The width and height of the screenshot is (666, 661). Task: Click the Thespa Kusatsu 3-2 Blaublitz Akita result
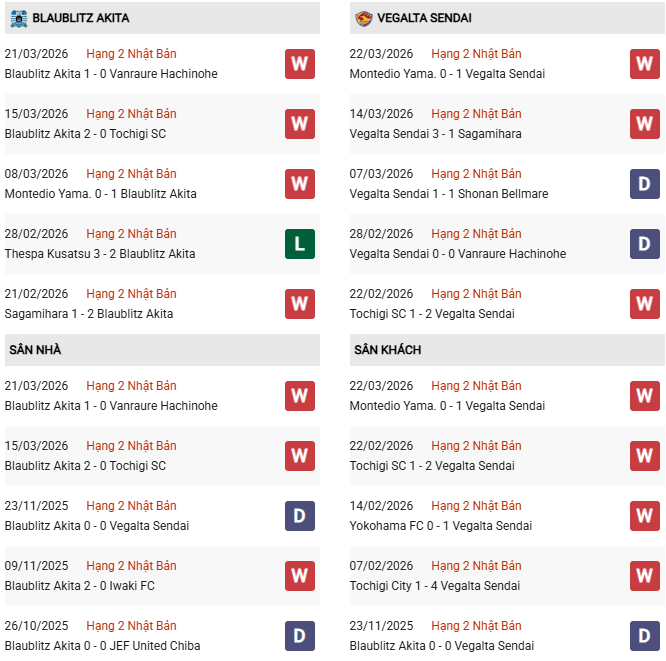pos(100,254)
